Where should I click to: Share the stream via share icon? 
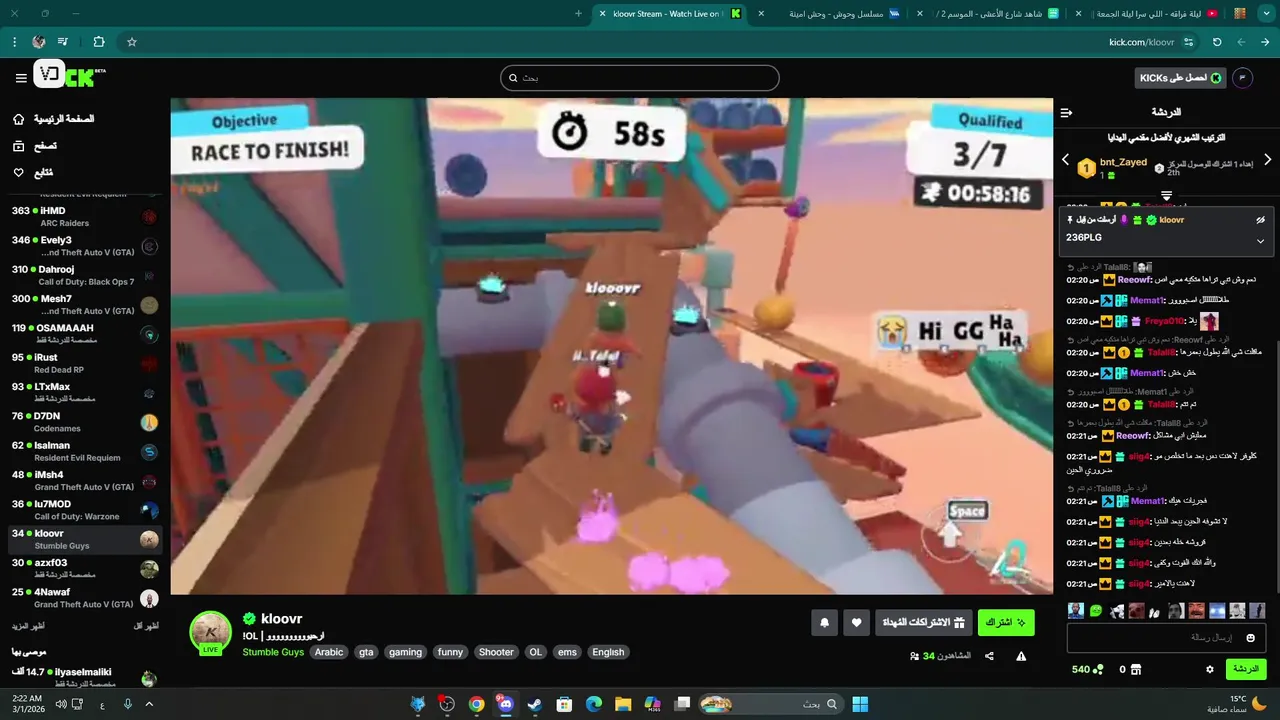pos(989,656)
